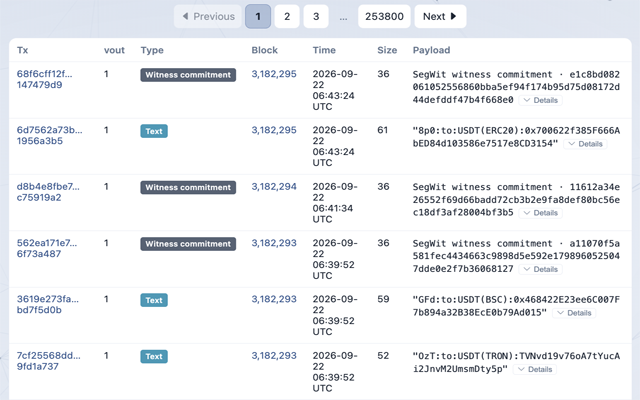The height and width of the screenshot is (400, 640).
Task: Click Witness commitment badge in d8b4e8fbe7 row
Action: [188, 187]
